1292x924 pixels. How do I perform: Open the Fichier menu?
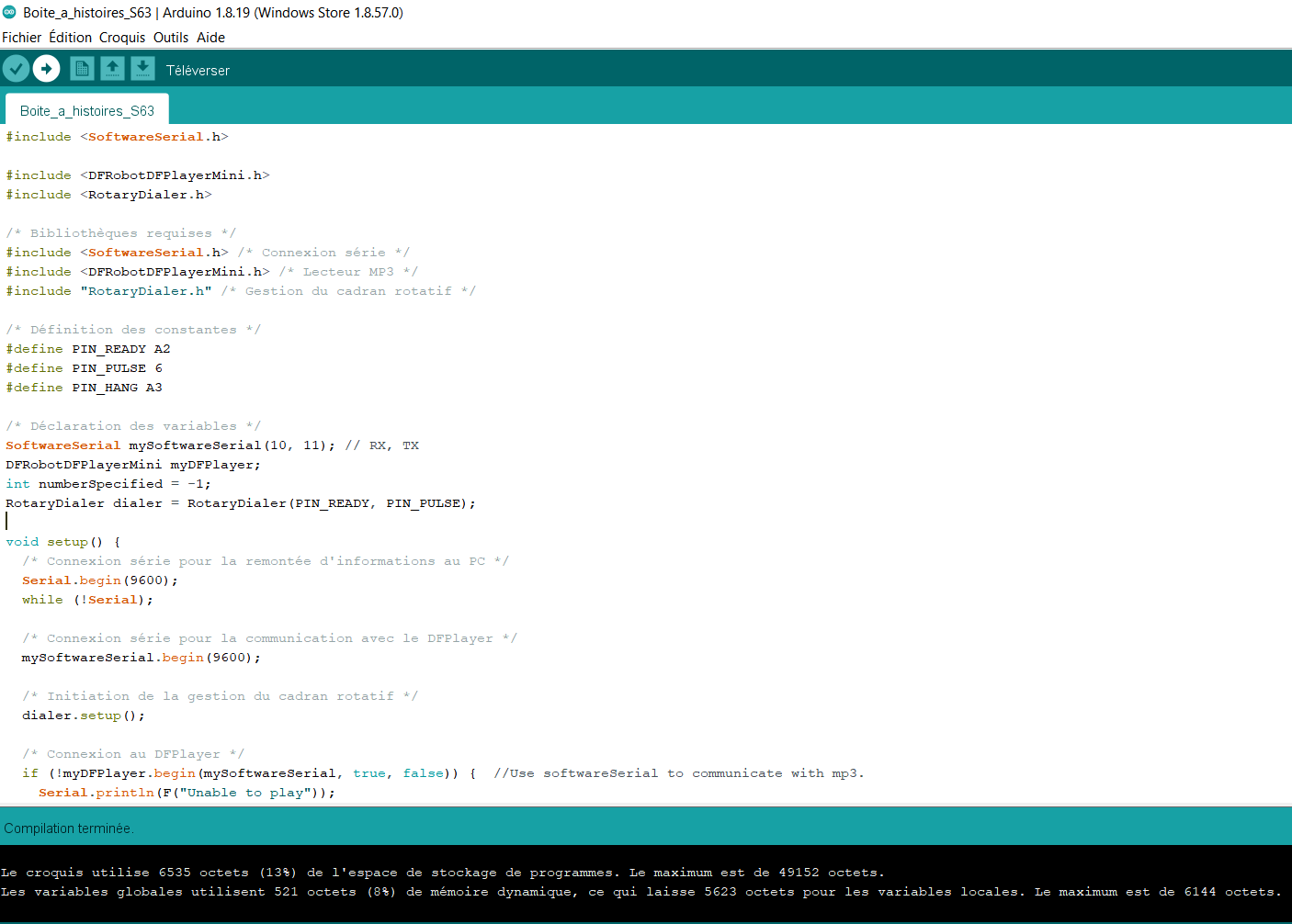point(21,38)
